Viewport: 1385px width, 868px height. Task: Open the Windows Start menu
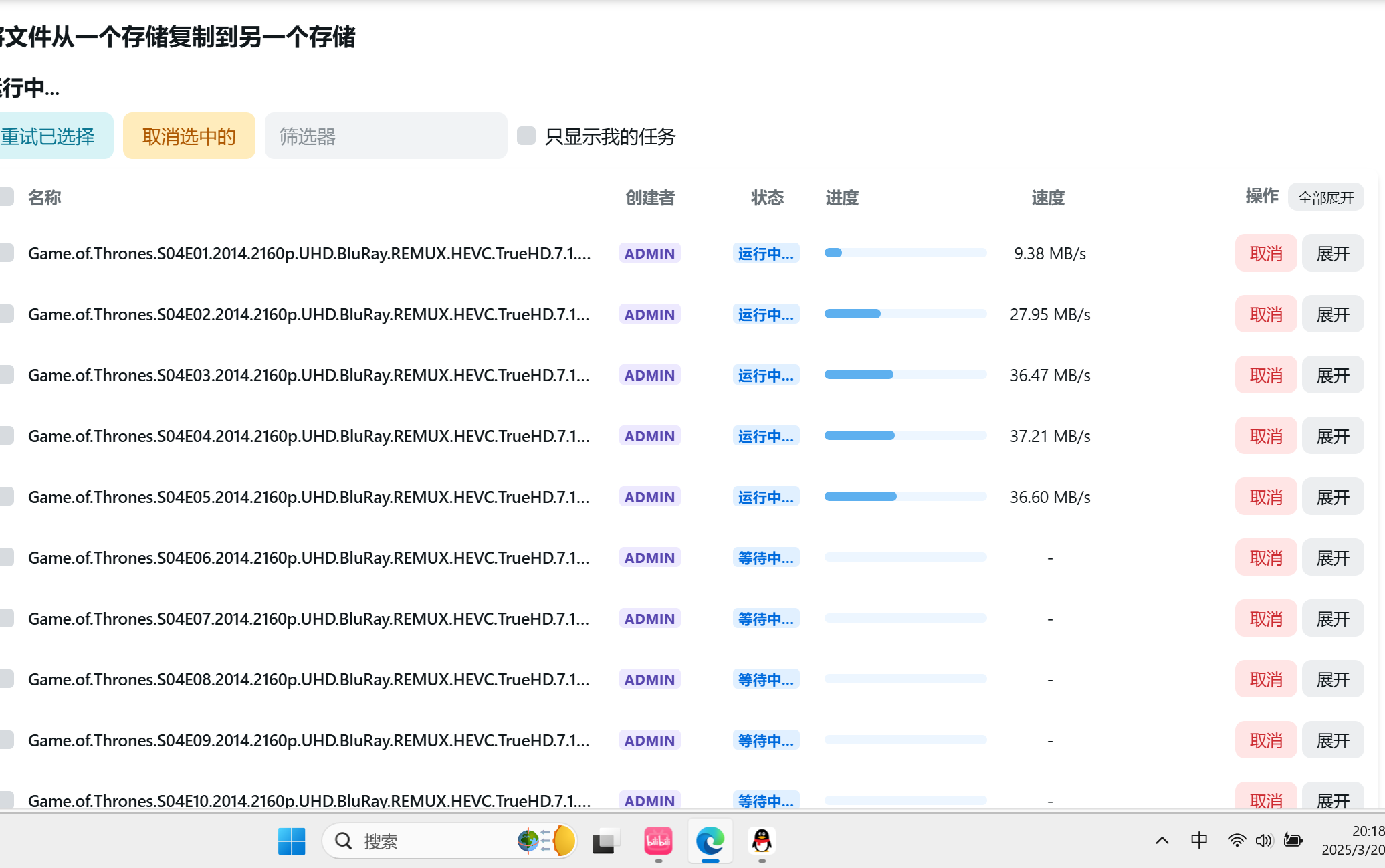[292, 841]
